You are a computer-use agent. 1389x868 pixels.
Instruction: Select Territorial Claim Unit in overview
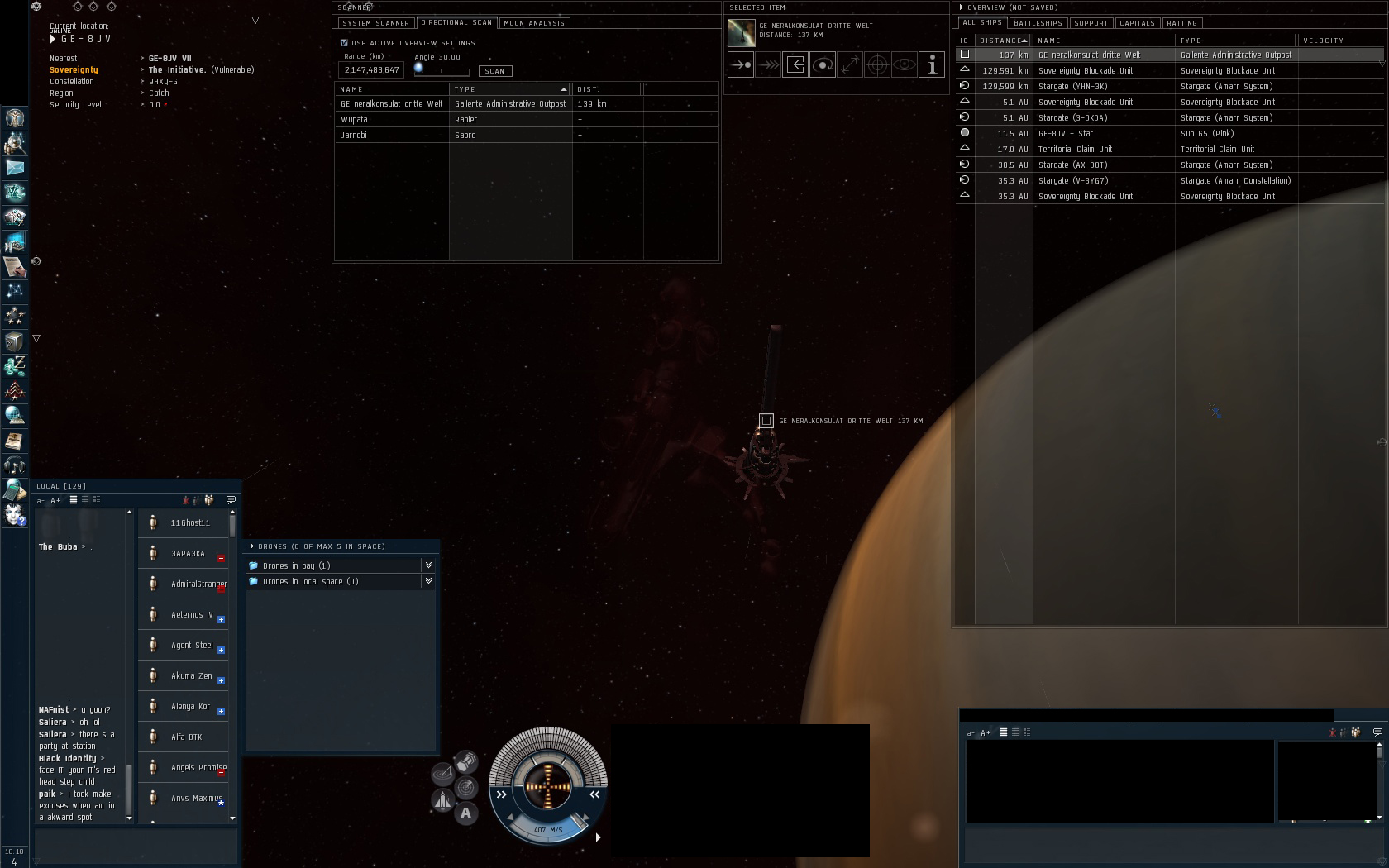[1170, 149]
